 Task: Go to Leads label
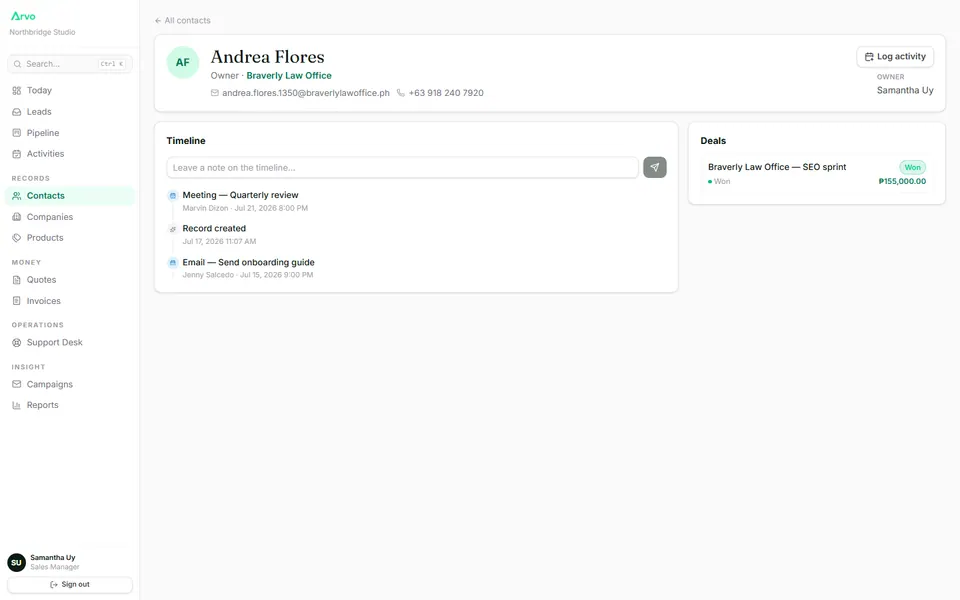pyautogui.click(x=39, y=112)
